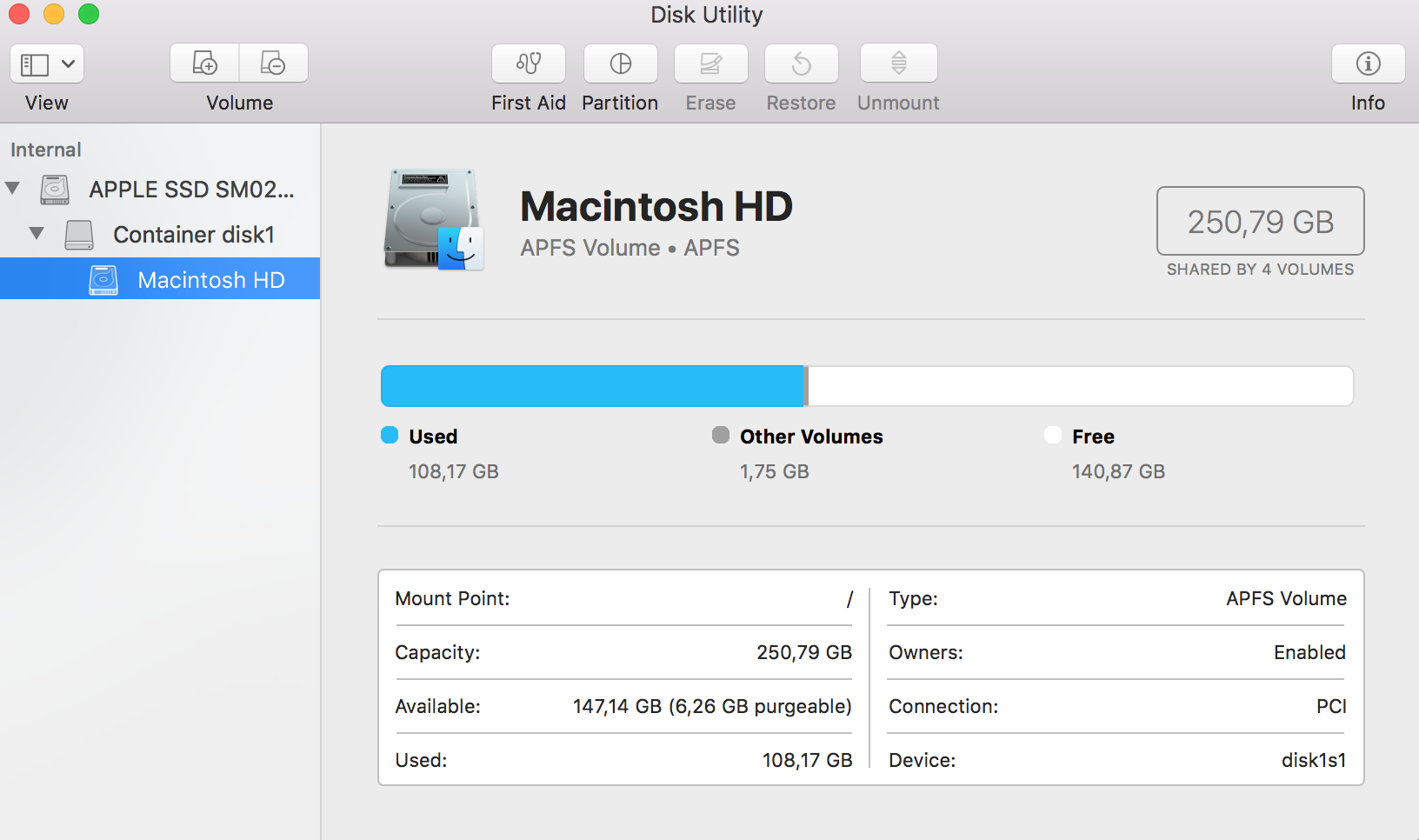Screen dimensions: 1419x840
Task: Click the Add Volume icon
Action: pos(204,63)
